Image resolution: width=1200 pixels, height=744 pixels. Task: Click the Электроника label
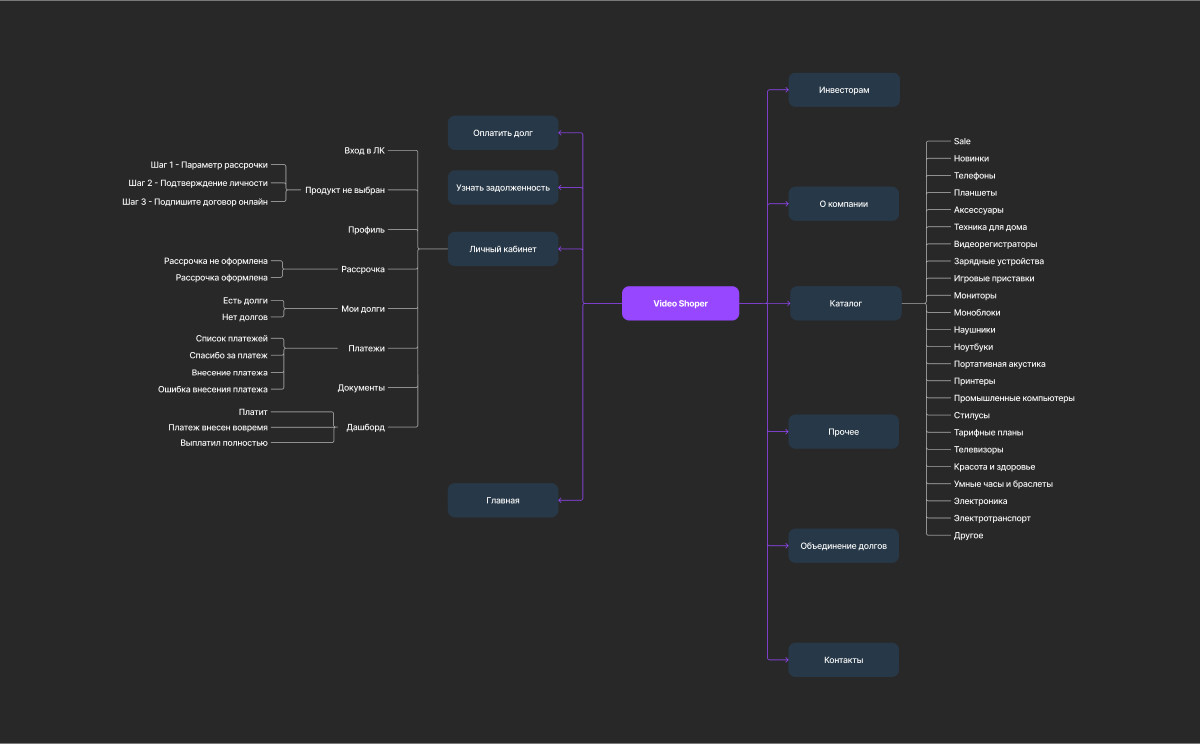pyautogui.click(x=981, y=501)
